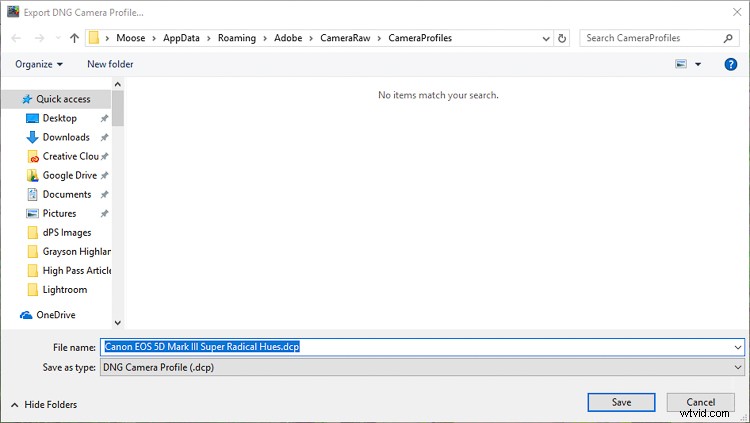
Task: Click the Documents page icon
Action: (x=32, y=194)
